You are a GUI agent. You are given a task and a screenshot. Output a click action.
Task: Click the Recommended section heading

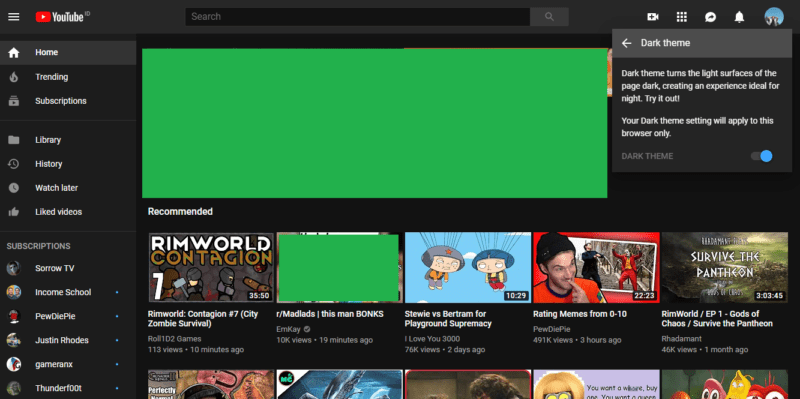[180, 212]
